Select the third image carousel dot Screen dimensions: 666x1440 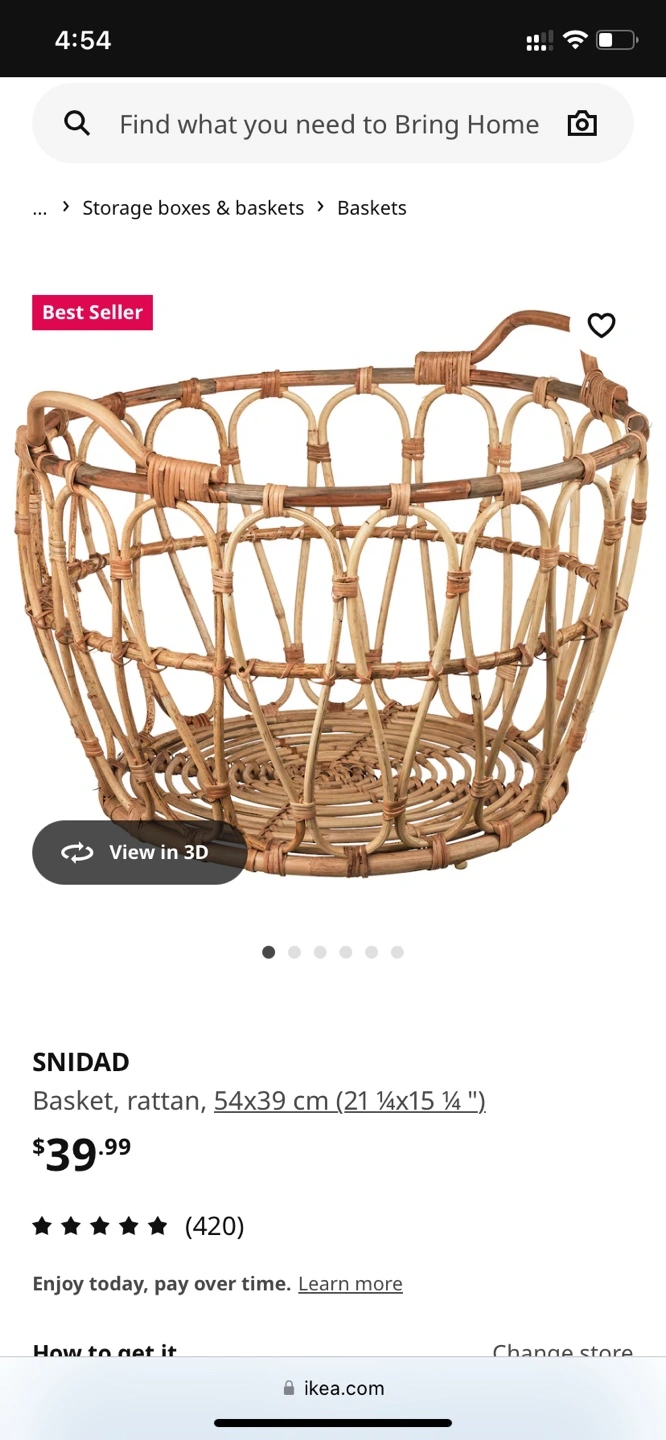(320, 952)
